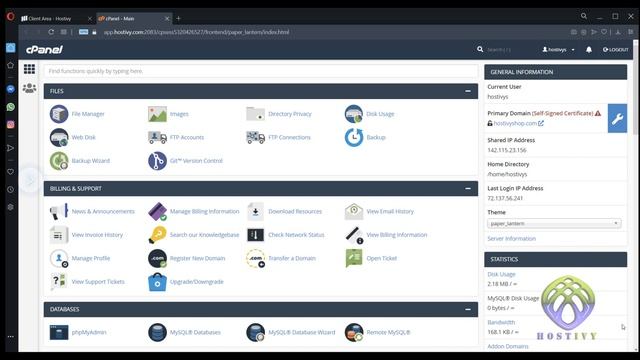Viewport: 640px width, 360px height.
Task: Open the Images tool icon
Action: click(x=157, y=114)
